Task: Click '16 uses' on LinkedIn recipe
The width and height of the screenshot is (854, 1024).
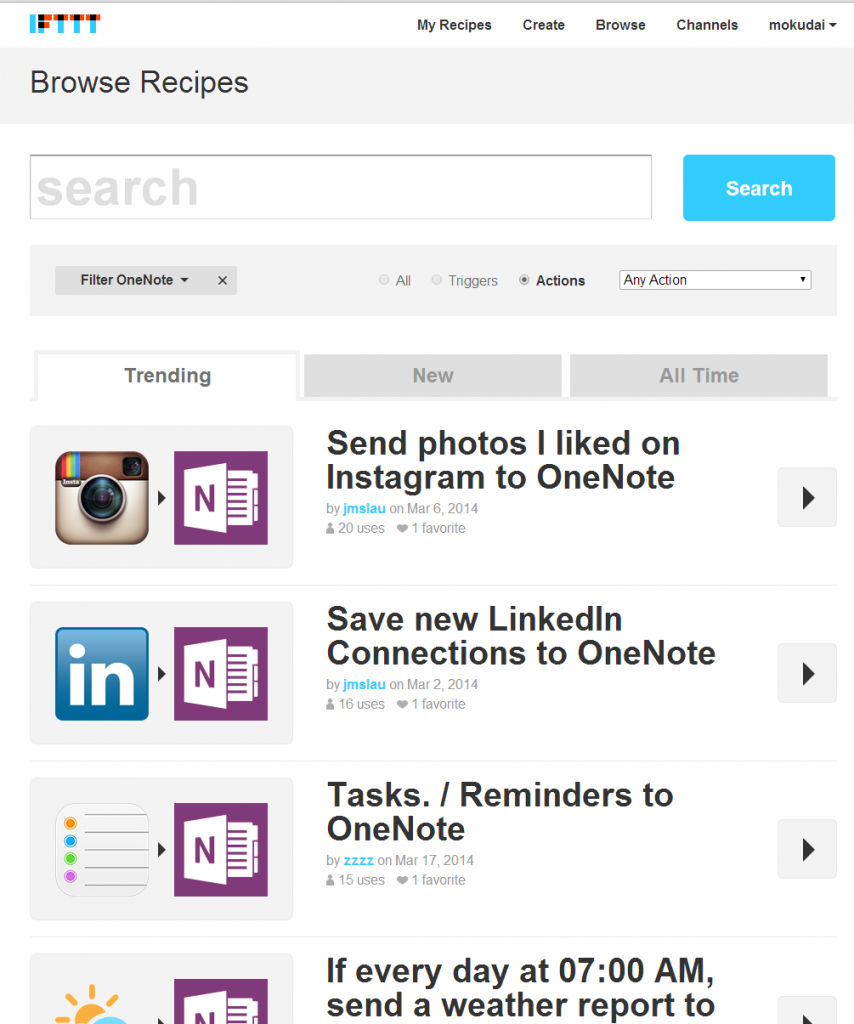Action: pos(356,704)
